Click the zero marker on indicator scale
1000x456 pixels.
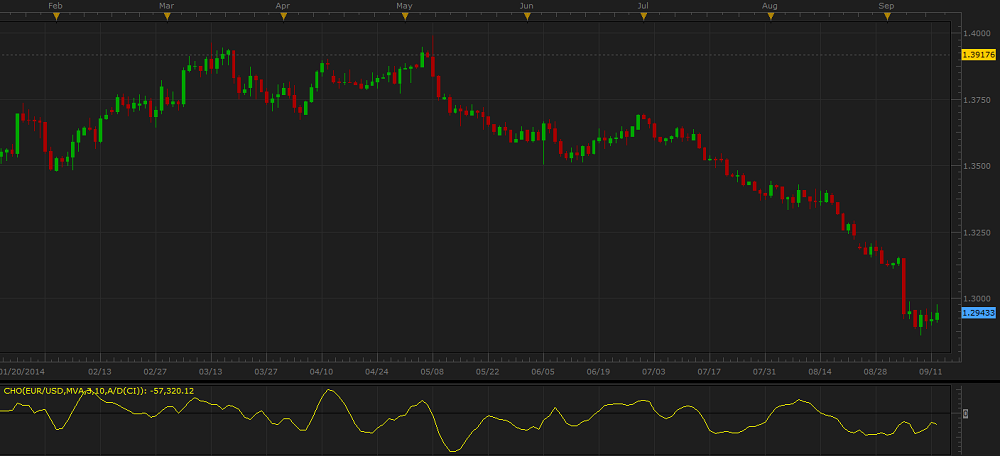pos(966,412)
